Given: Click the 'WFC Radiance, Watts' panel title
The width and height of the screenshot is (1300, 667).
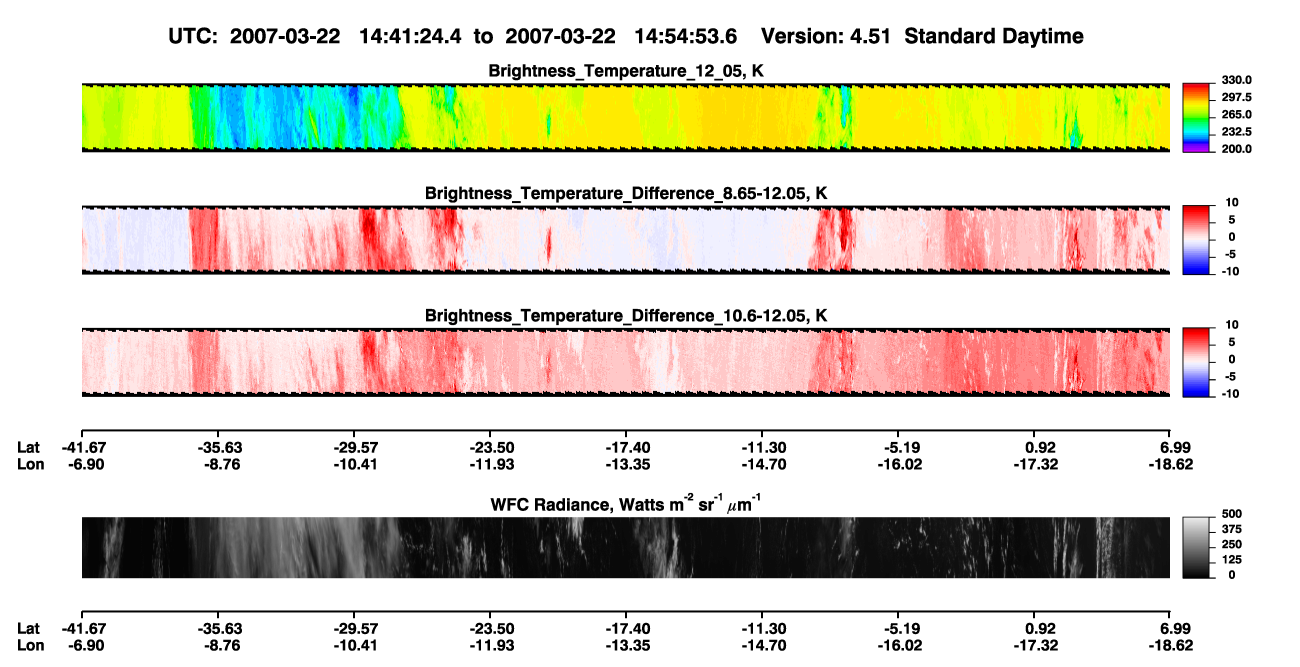Looking at the screenshot, I should tap(626, 502).
